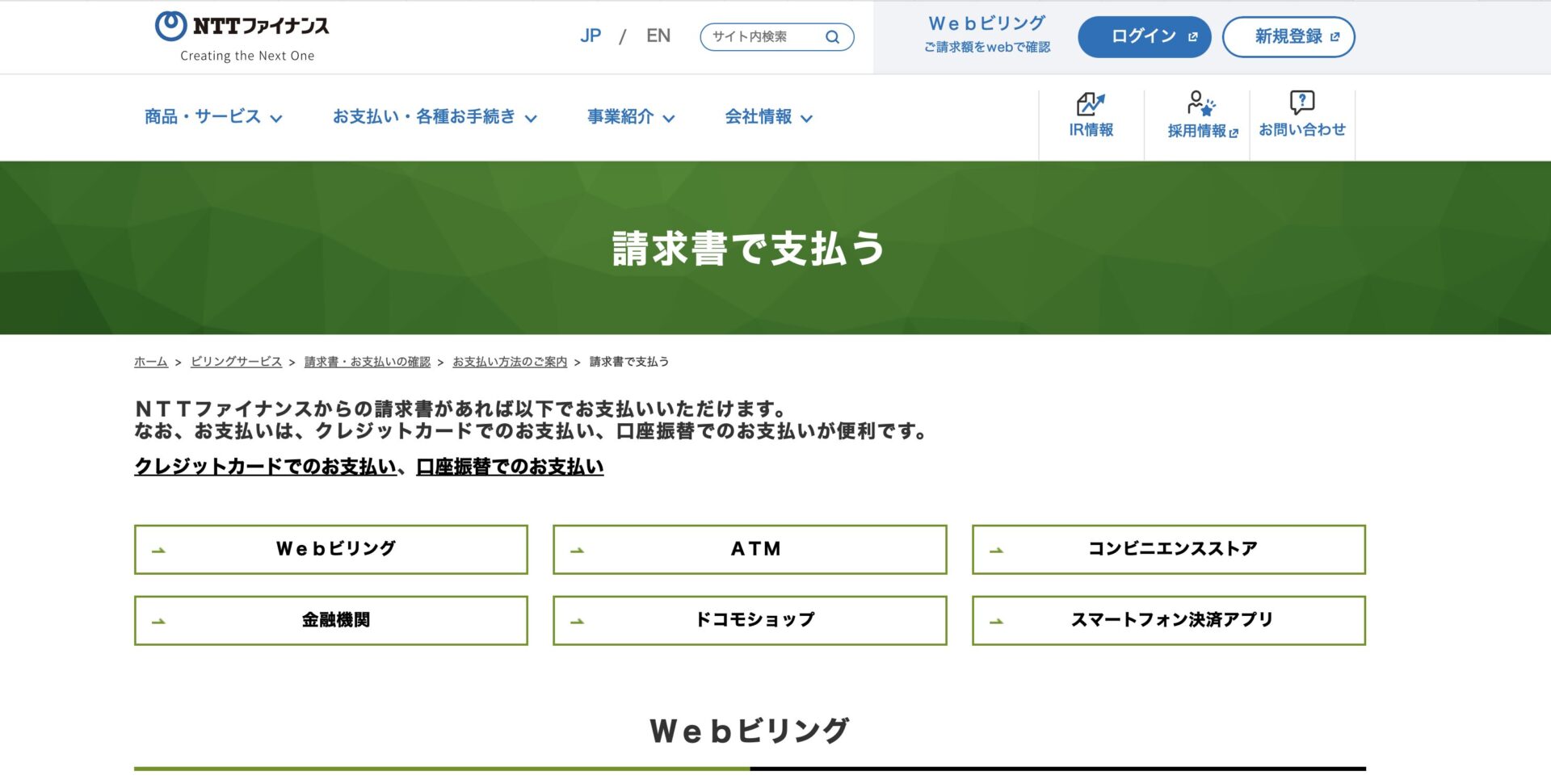Click the arrow icon on ATM box
The width and height of the screenshot is (1551, 784).
[577, 551]
